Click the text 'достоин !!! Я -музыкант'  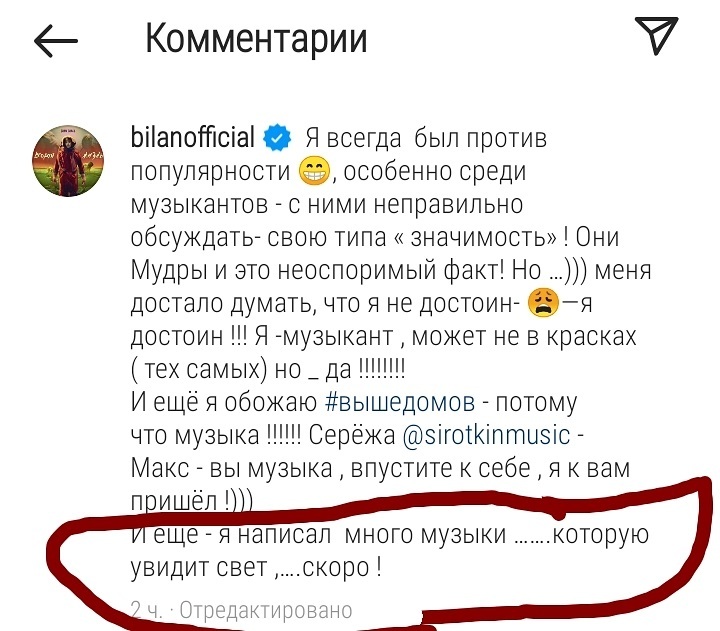pyautogui.click(x=262, y=336)
